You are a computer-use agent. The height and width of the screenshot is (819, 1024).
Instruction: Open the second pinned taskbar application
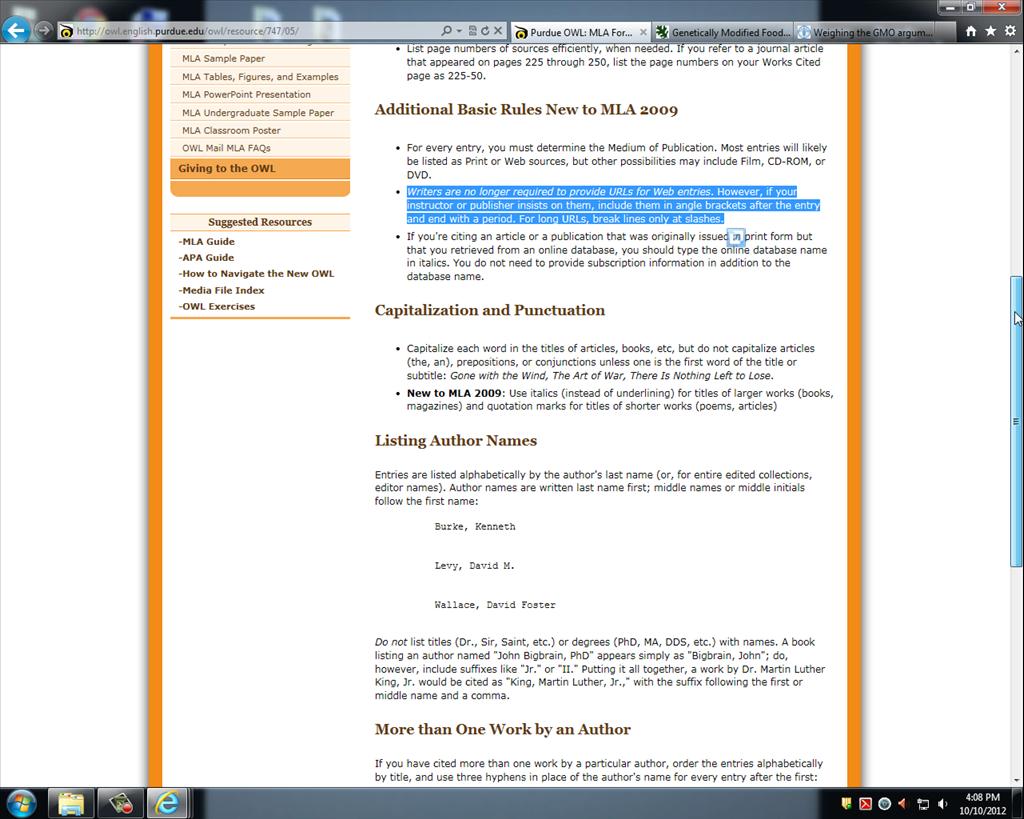pos(120,803)
